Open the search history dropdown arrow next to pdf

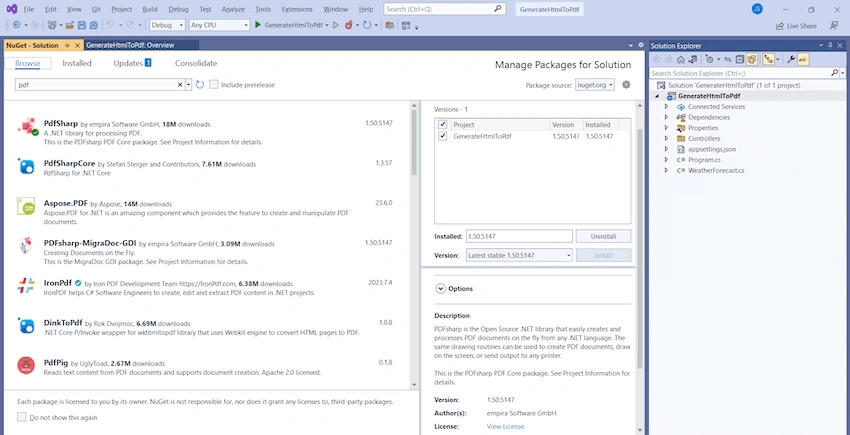click(x=188, y=85)
